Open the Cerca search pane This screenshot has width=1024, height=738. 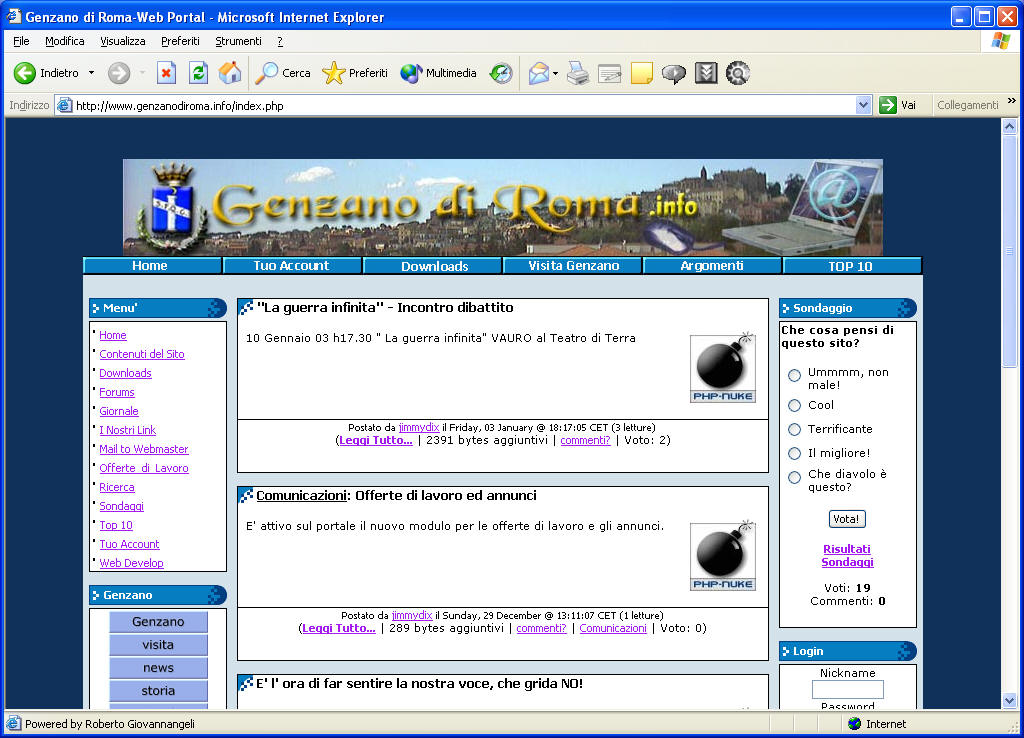pyautogui.click(x=283, y=73)
